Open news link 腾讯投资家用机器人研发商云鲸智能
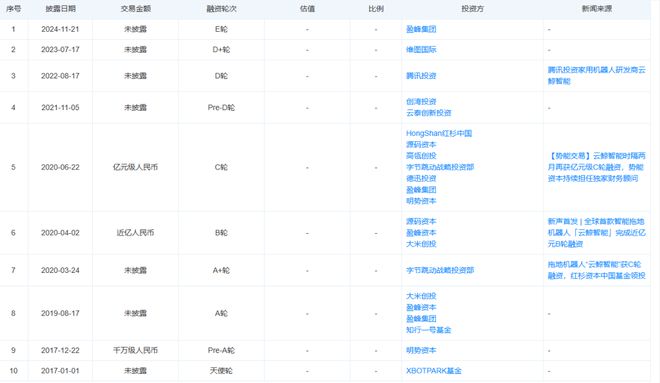660x383 pixels. click(x=596, y=75)
